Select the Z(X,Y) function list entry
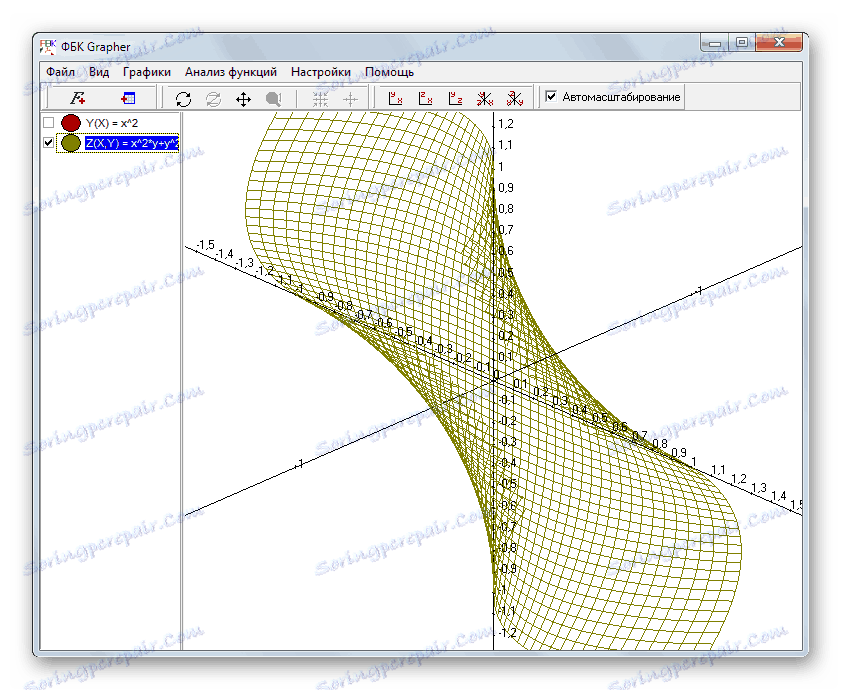Image resolution: width=842 pixels, height=690 pixels. coord(130,144)
